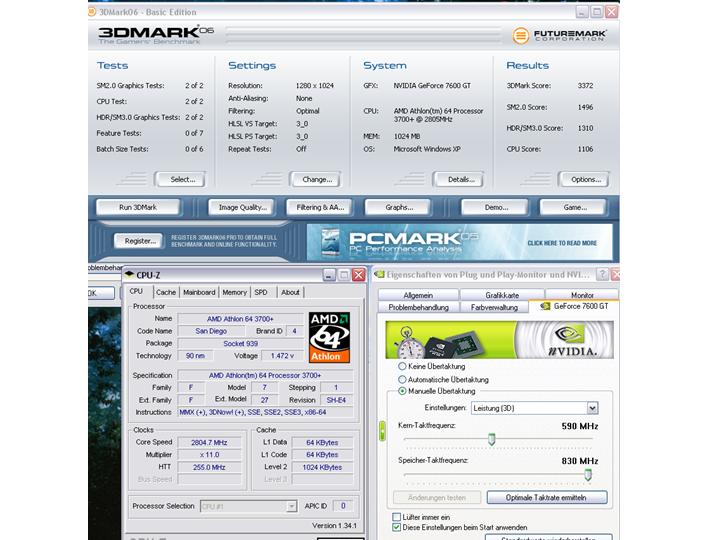
Task: Click the PCMark05 click here to read more banner
Action: tap(460, 242)
